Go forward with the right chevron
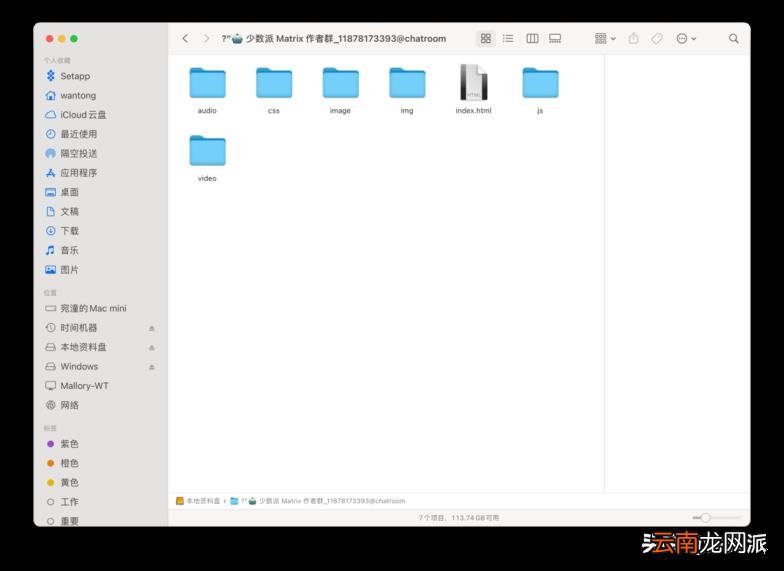Viewport: 784px width, 571px height. [206, 38]
